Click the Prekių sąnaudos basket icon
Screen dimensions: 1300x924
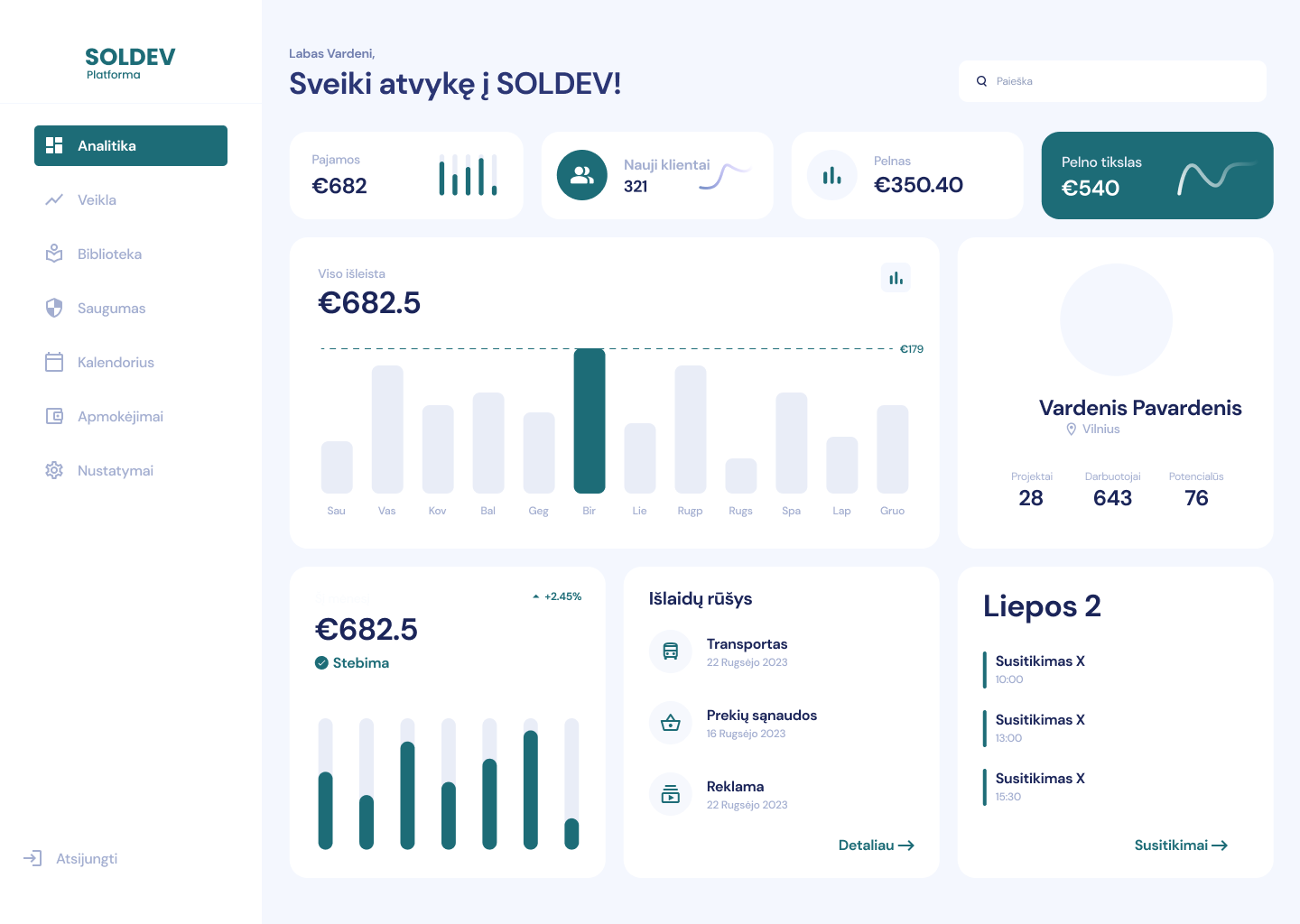(671, 723)
